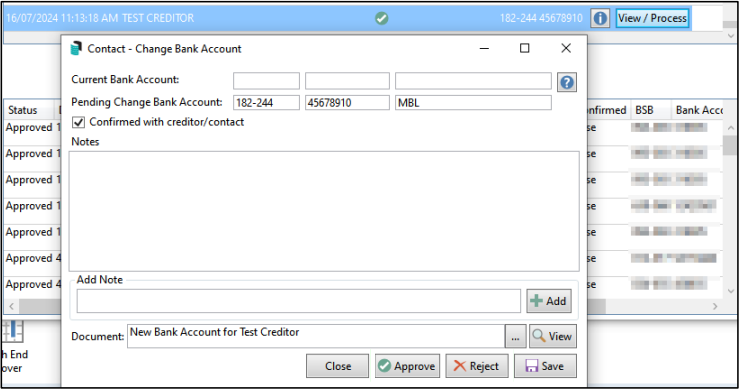740x390 pixels.
Task: Click the pending bank name MBL field
Action: [473, 102]
